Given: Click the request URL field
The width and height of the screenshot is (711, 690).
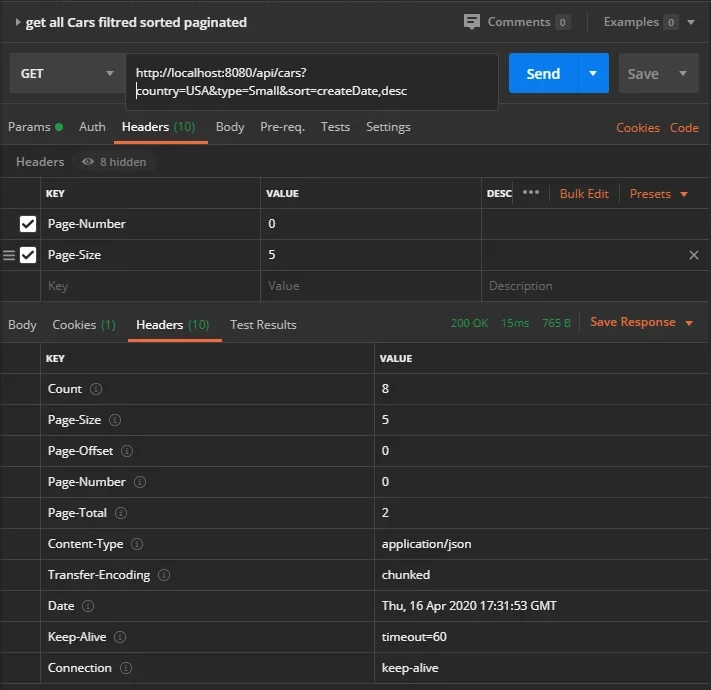Looking at the screenshot, I should point(312,82).
